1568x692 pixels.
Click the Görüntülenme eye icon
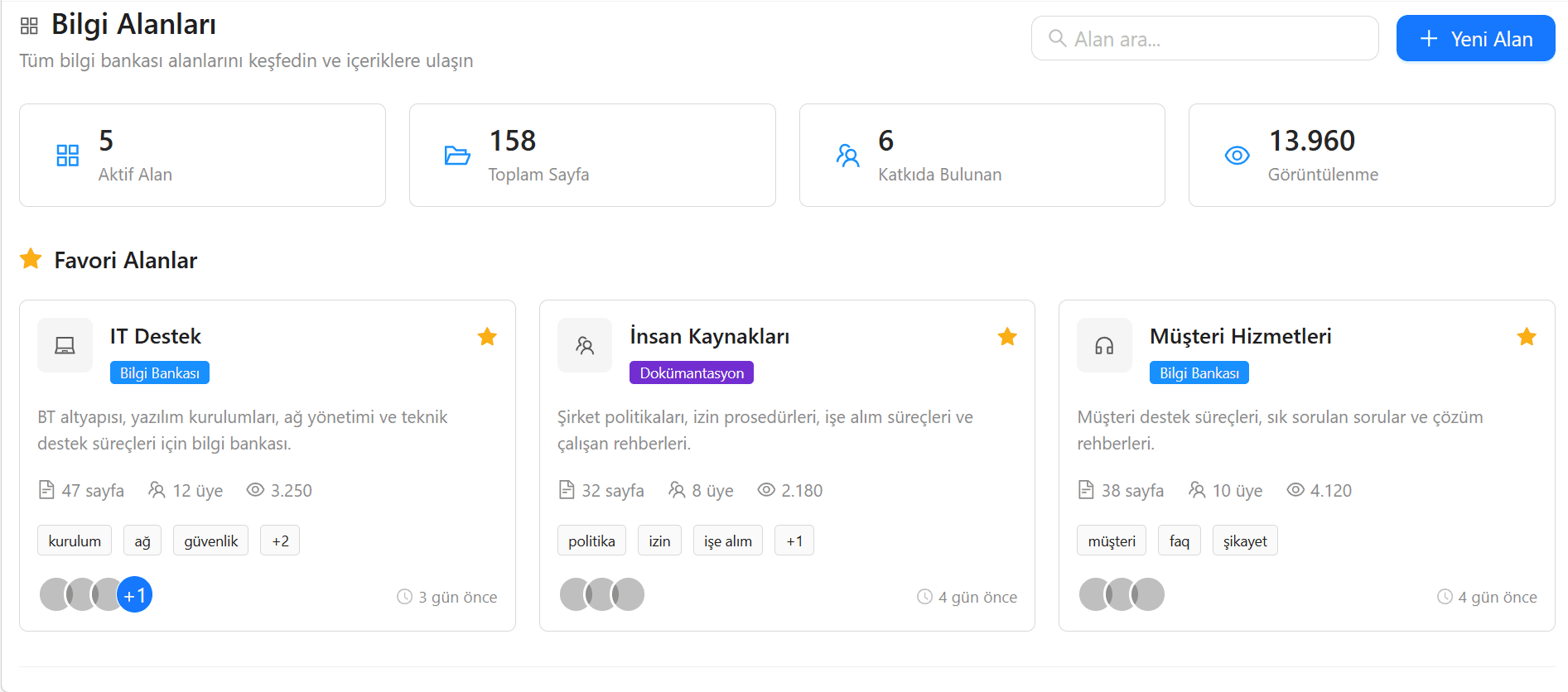point(1237,155)
